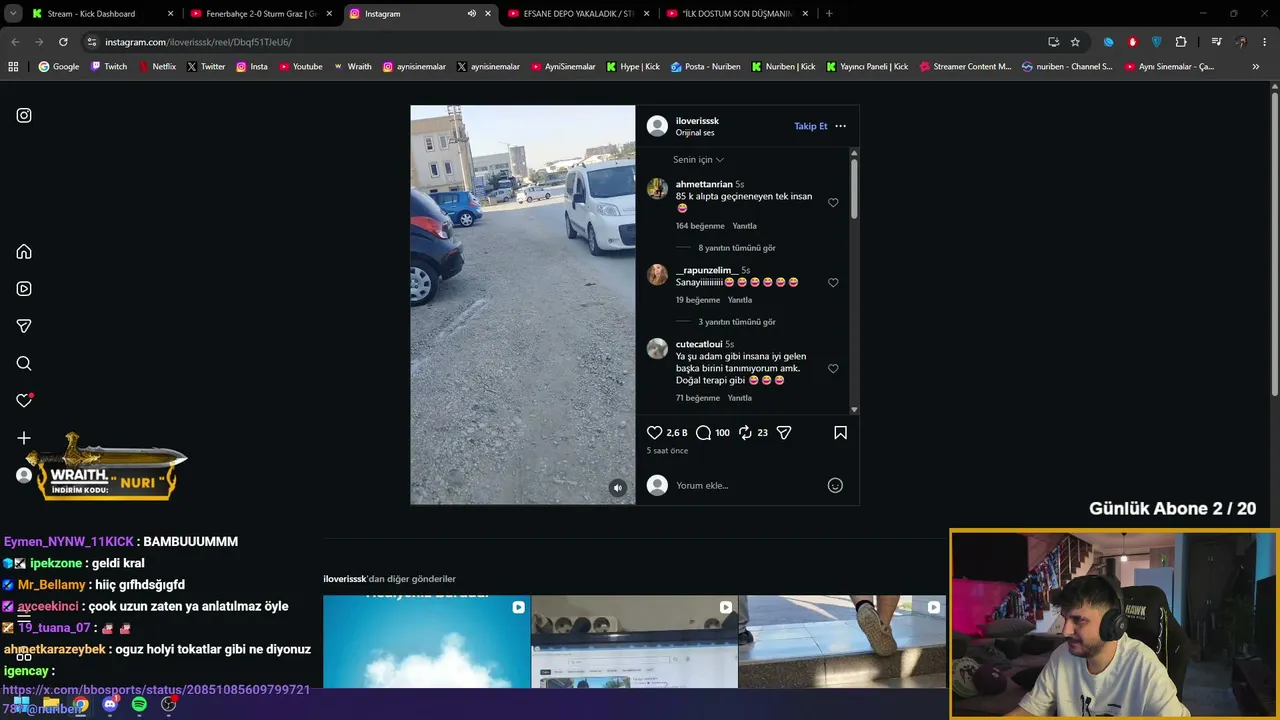Install app icon in the address bar
The width and height of the screenshot is (1280, 720).
(x=1053, y=42)
